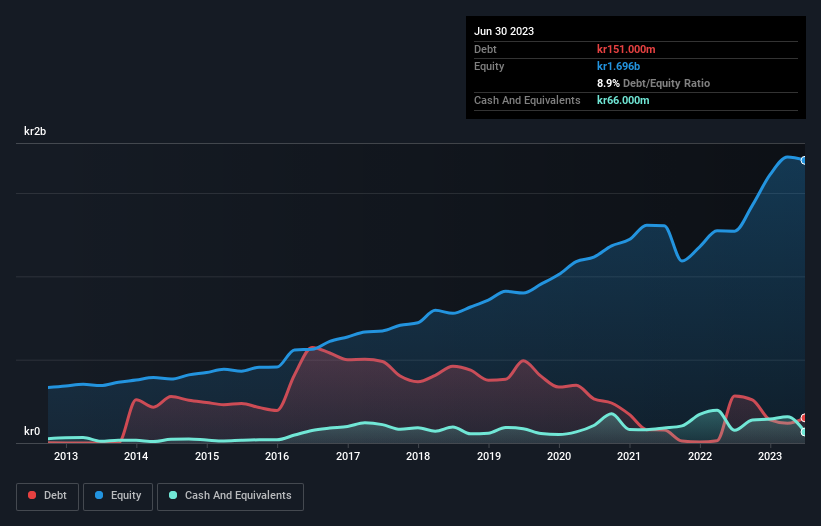
Task: Toggle Cash And Equivalents legend button
Action: tap(230, 496)
